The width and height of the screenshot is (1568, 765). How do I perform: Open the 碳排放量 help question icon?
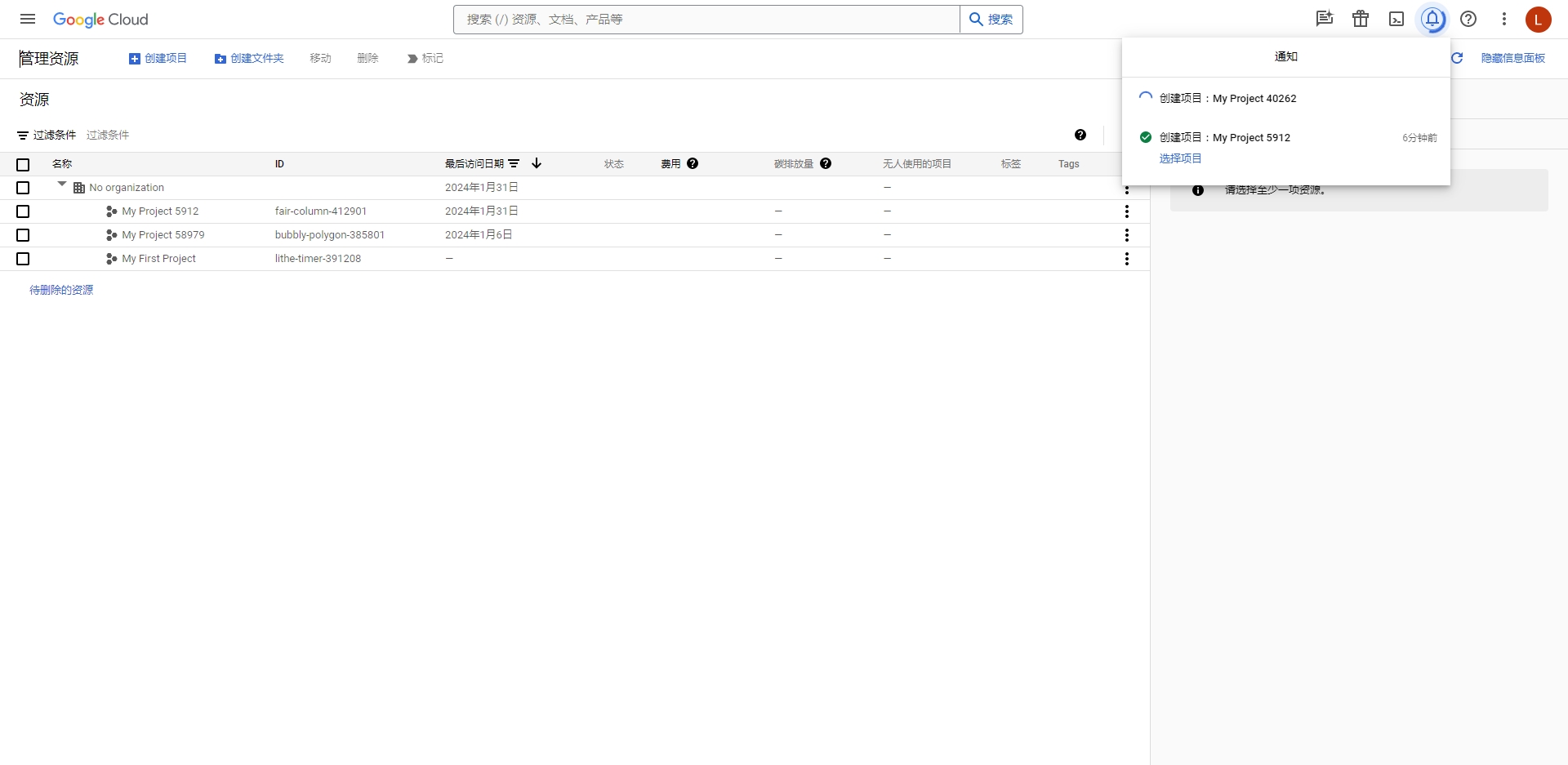point(826,163)
